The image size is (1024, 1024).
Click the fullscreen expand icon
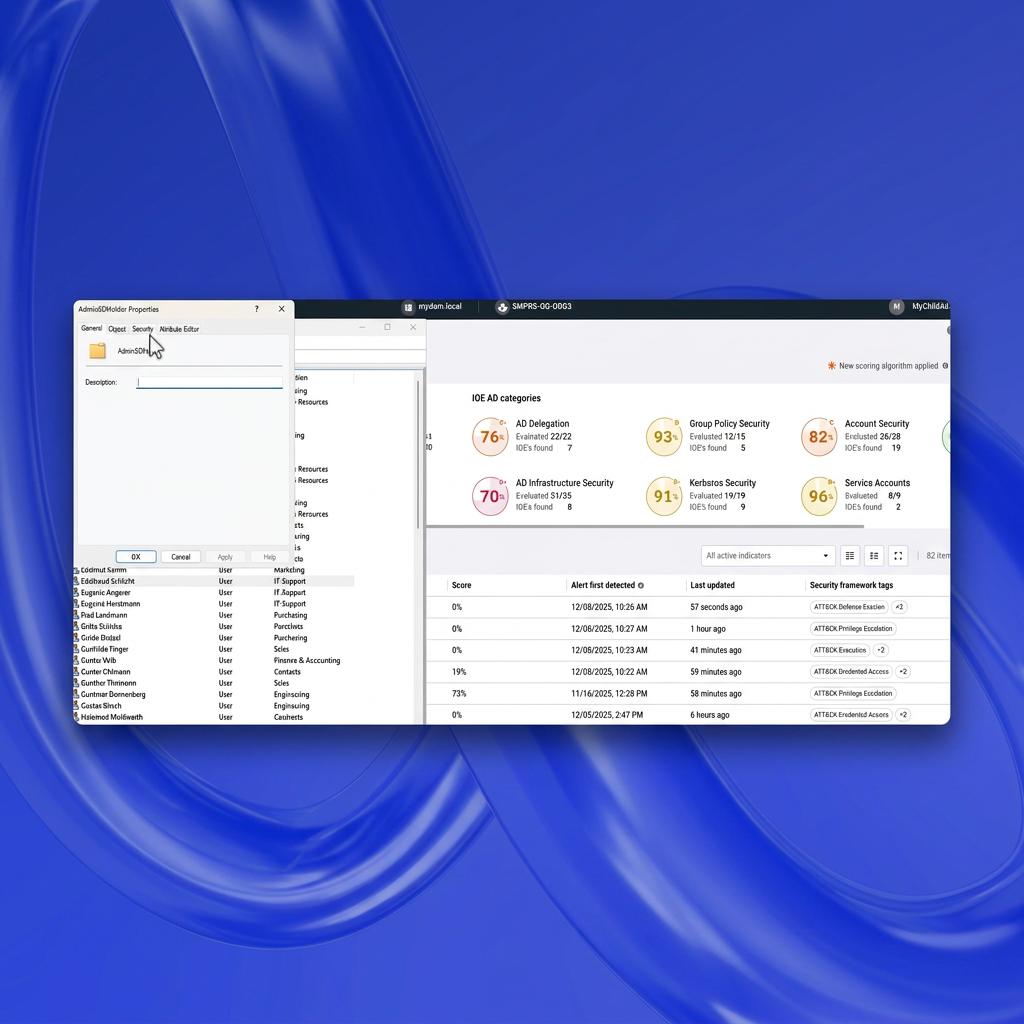(898, 556)
